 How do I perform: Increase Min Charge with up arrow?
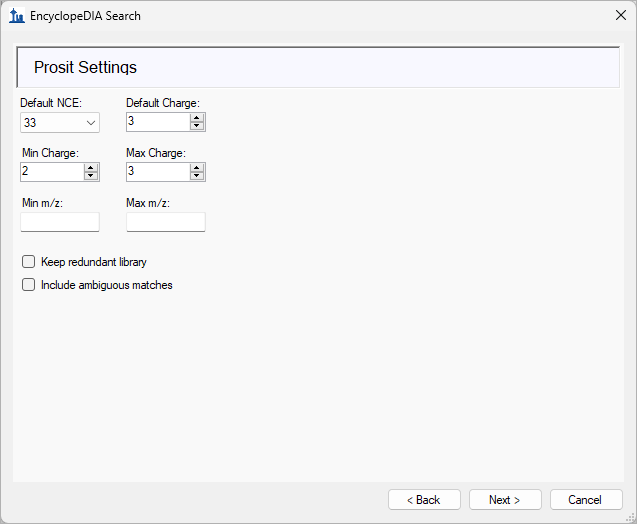click(x=91, y=167)
